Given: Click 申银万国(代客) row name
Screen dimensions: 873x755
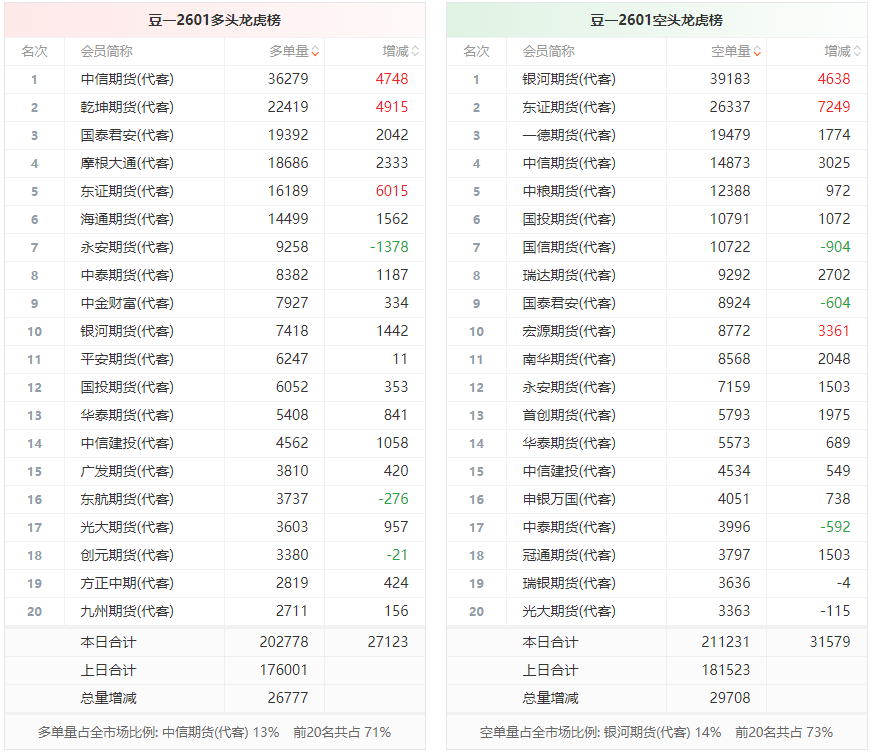Looking at the screenshot, I should coord(569,499).
